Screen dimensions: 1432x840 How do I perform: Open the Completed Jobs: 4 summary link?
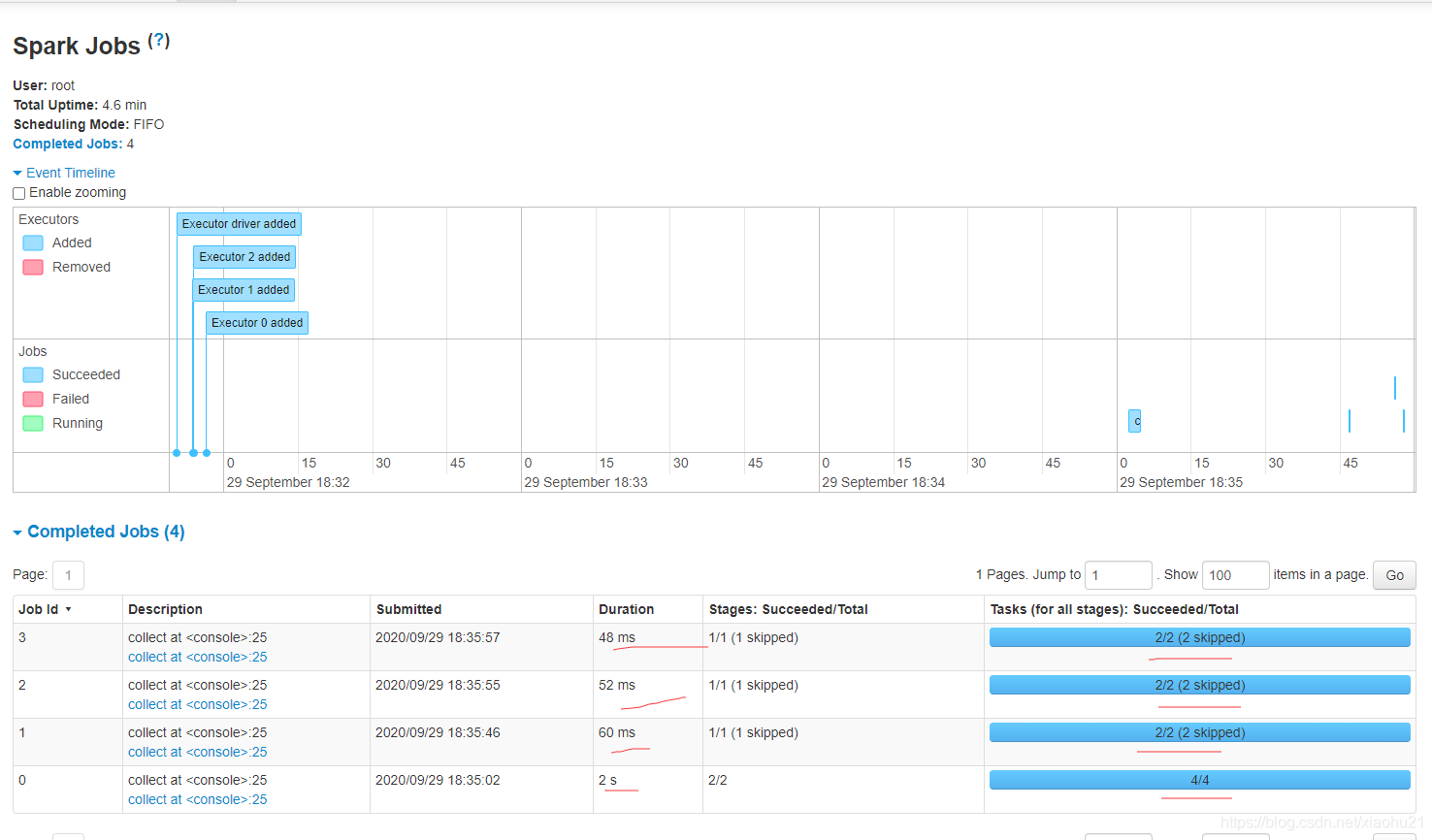click(68, 144)
